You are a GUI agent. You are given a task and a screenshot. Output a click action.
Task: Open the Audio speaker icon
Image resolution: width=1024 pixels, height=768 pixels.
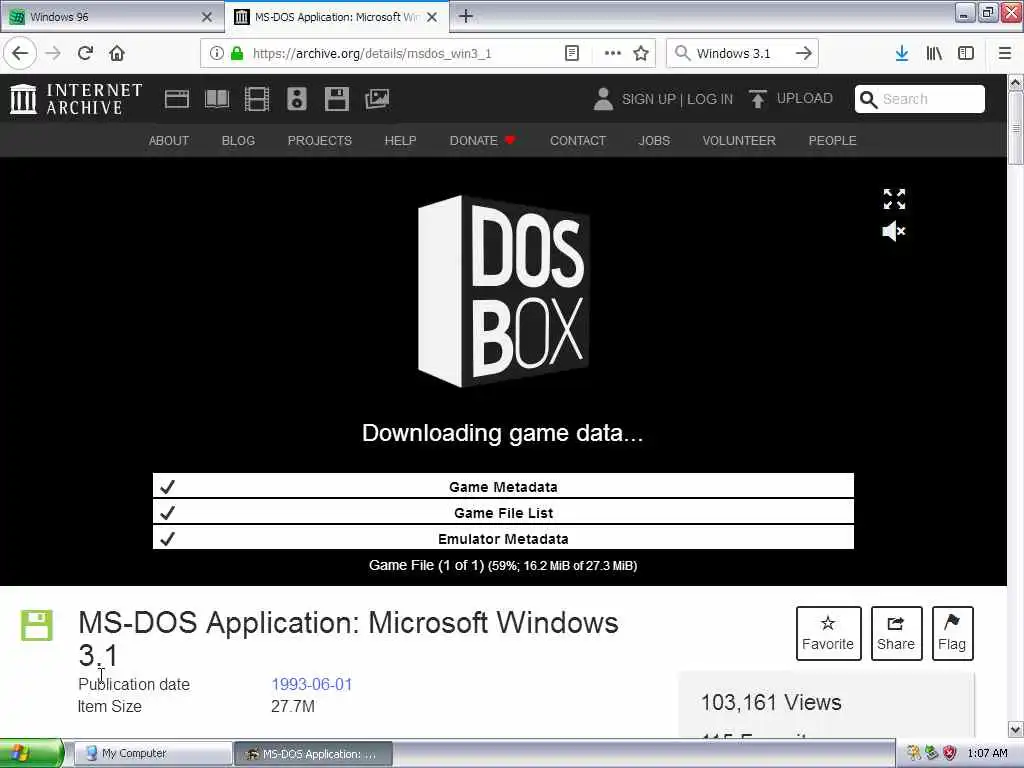296,99
